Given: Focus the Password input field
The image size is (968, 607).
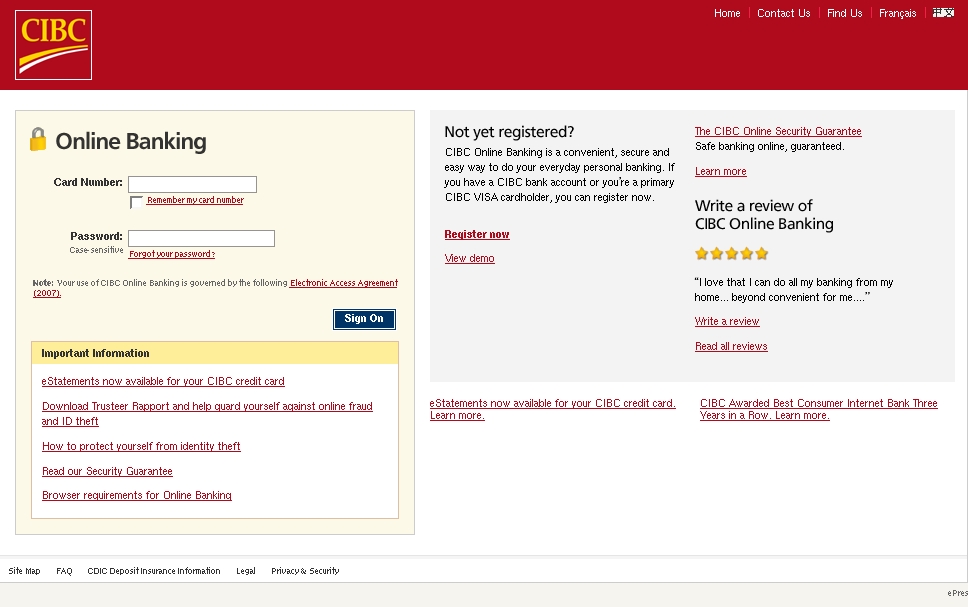Looking at the screenshot, I should [201, 238].
